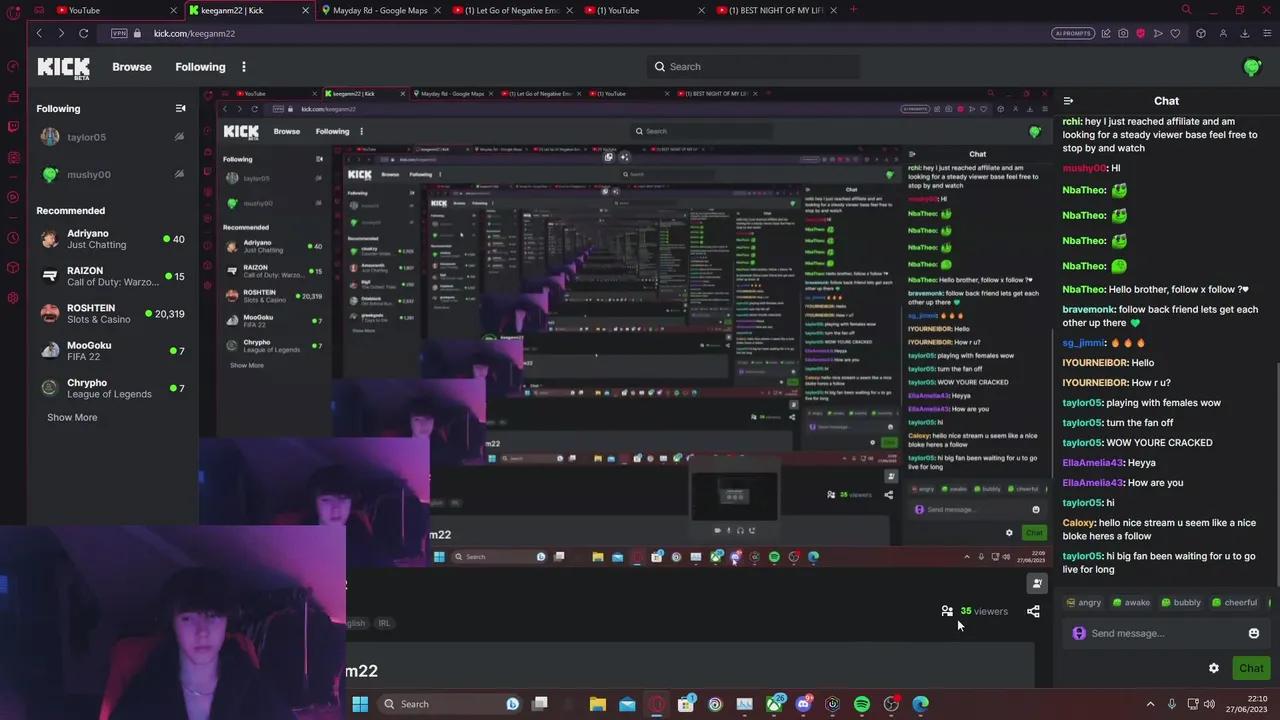Toggle the VPN badge in the address bar
The height and width of the screenshot is (720, 1280).
point(120,33)
